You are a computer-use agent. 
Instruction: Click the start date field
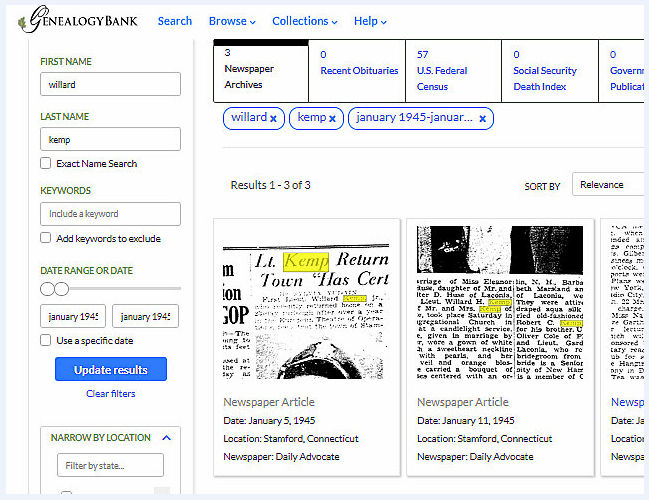pos(73,317)
